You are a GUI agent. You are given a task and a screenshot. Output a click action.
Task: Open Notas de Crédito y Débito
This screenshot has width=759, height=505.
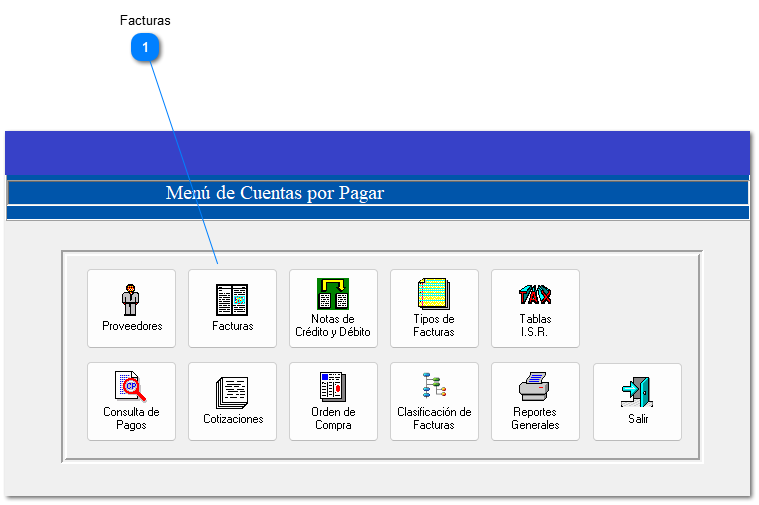point(333,308)
